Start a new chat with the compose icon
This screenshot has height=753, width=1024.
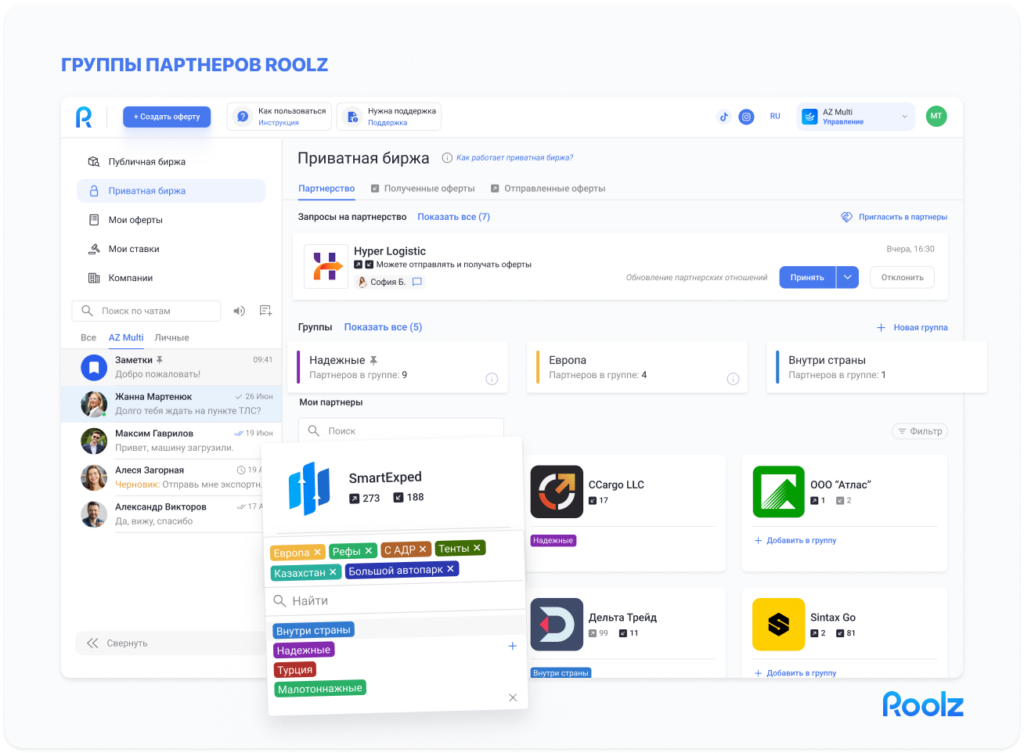coord(263,310)
